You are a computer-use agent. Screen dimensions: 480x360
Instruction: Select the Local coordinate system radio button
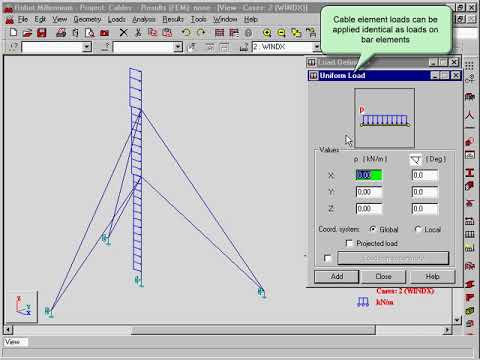(x=418, y=229)
